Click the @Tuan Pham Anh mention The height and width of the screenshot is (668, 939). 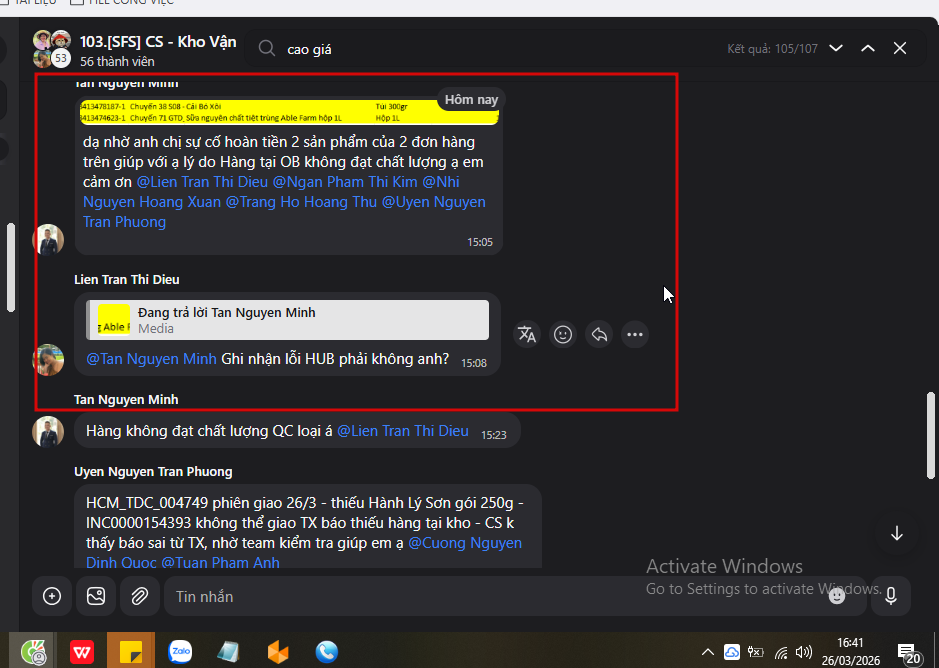[220, 563]
